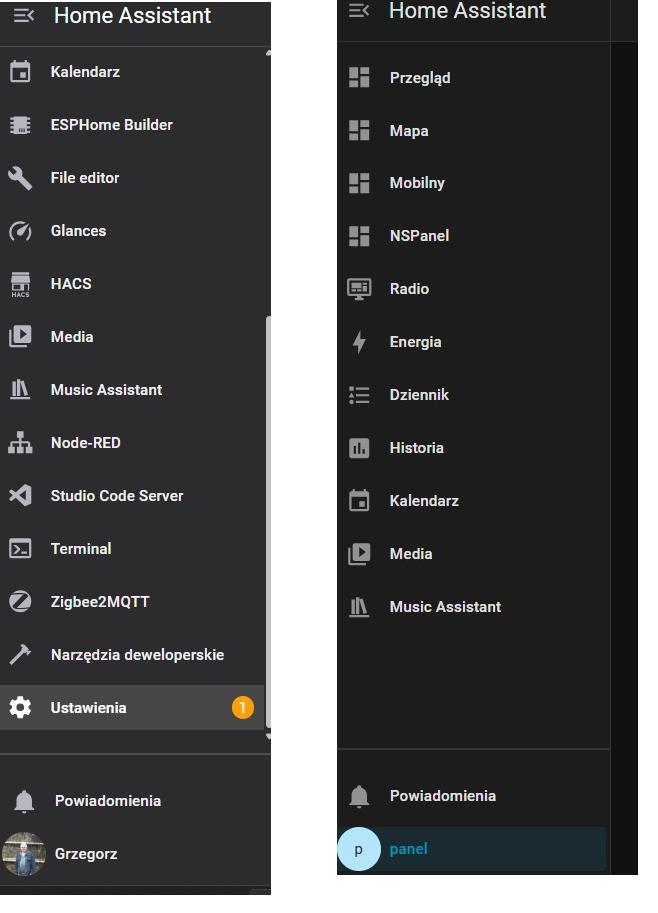Viewport: 658px width, 913px height.
Task: Click the orange update badge on Ustawienia
Action: pyautogui.click(x=242, y=708)
